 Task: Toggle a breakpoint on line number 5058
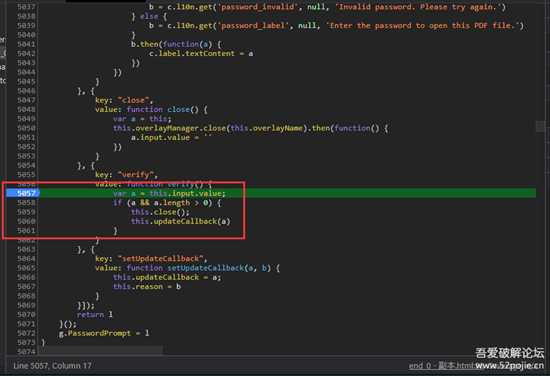coord(26,202)
